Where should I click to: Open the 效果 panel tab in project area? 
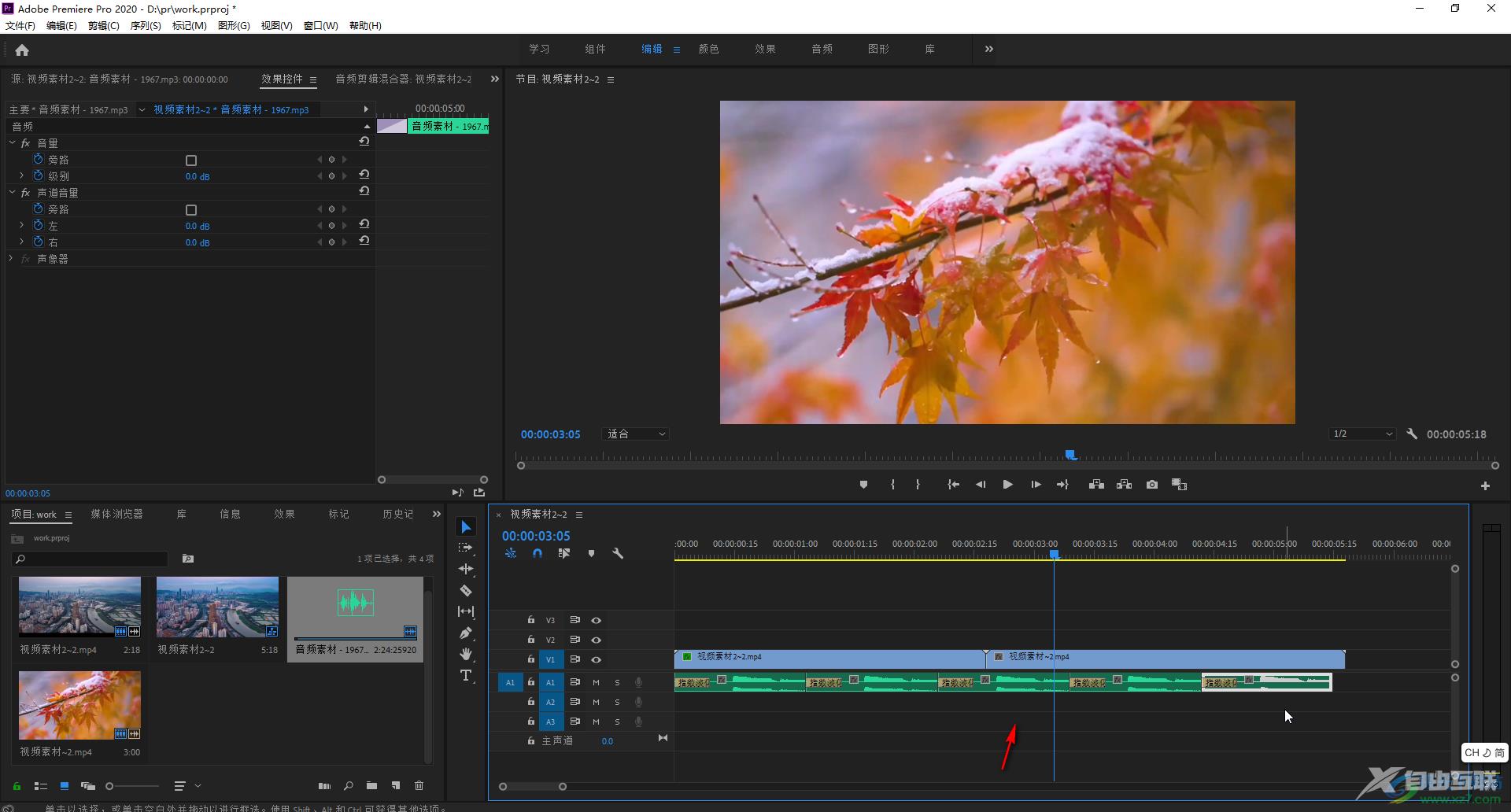point(284,514)
